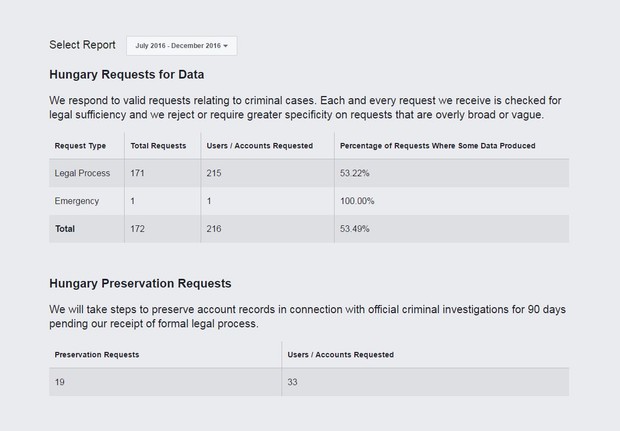Image resolution: width=620 pixels, height=431 pixels.
Task: Click the Hungary Requests for Data heading
Action: [127, 74]
